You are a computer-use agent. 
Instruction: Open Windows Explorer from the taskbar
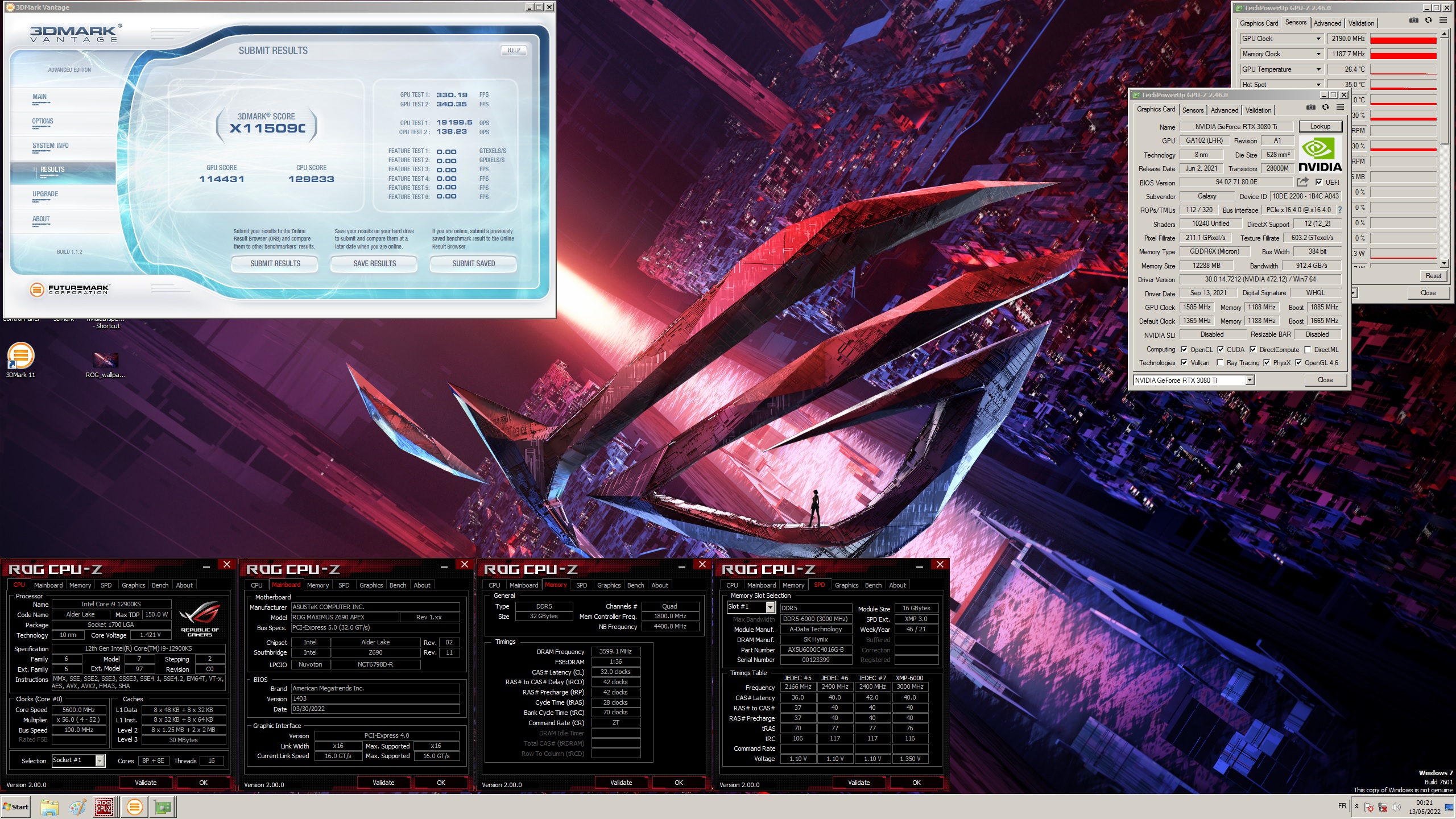click(x=49, y=807)
